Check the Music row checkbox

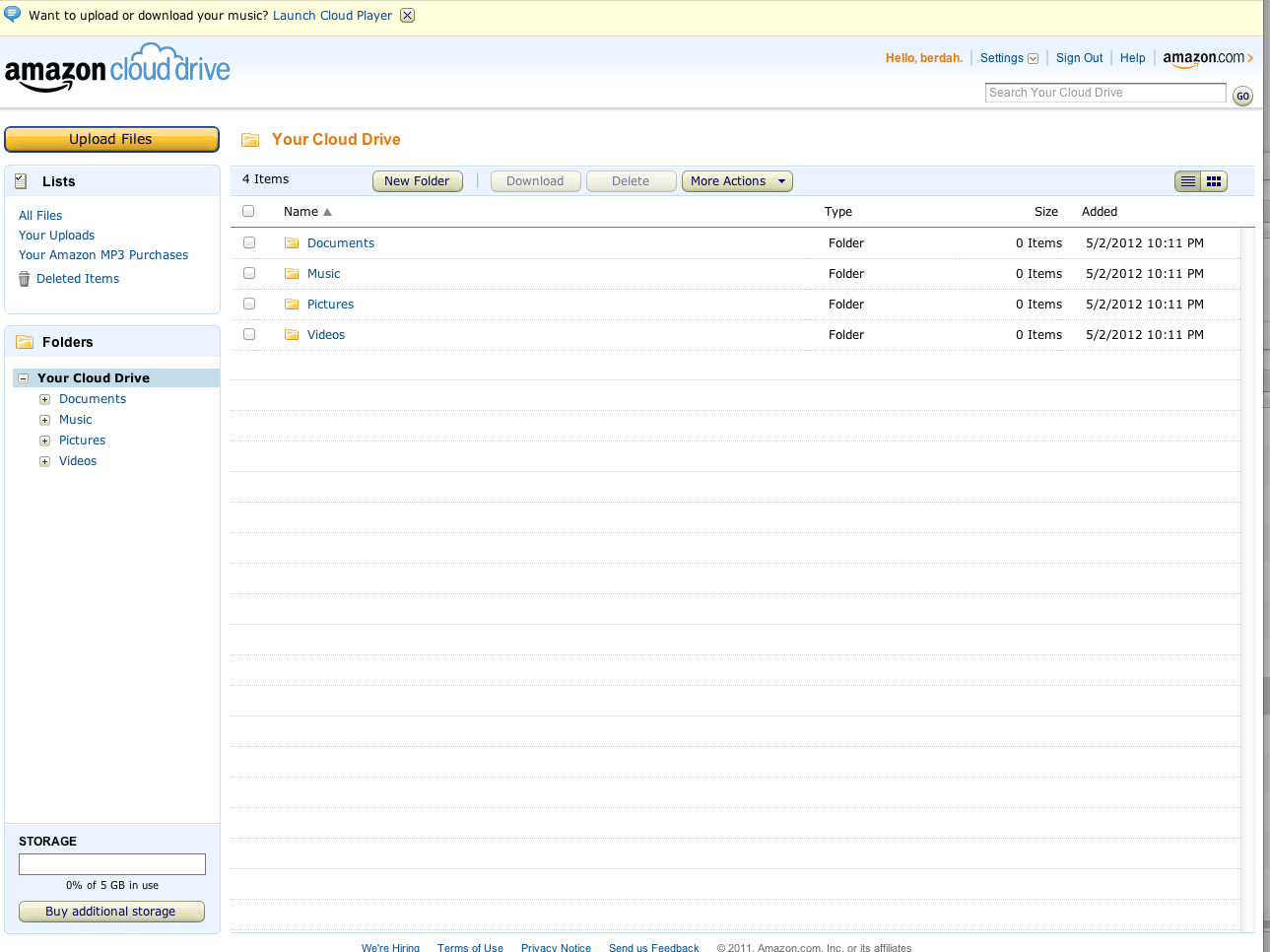coord(249,273)
